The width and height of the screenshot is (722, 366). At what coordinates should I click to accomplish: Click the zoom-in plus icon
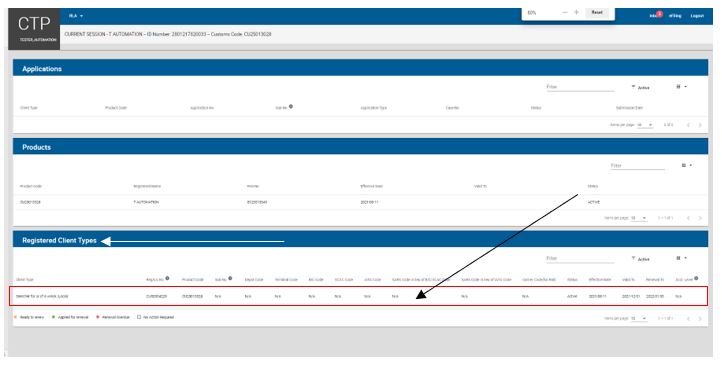tap(576, 12)
